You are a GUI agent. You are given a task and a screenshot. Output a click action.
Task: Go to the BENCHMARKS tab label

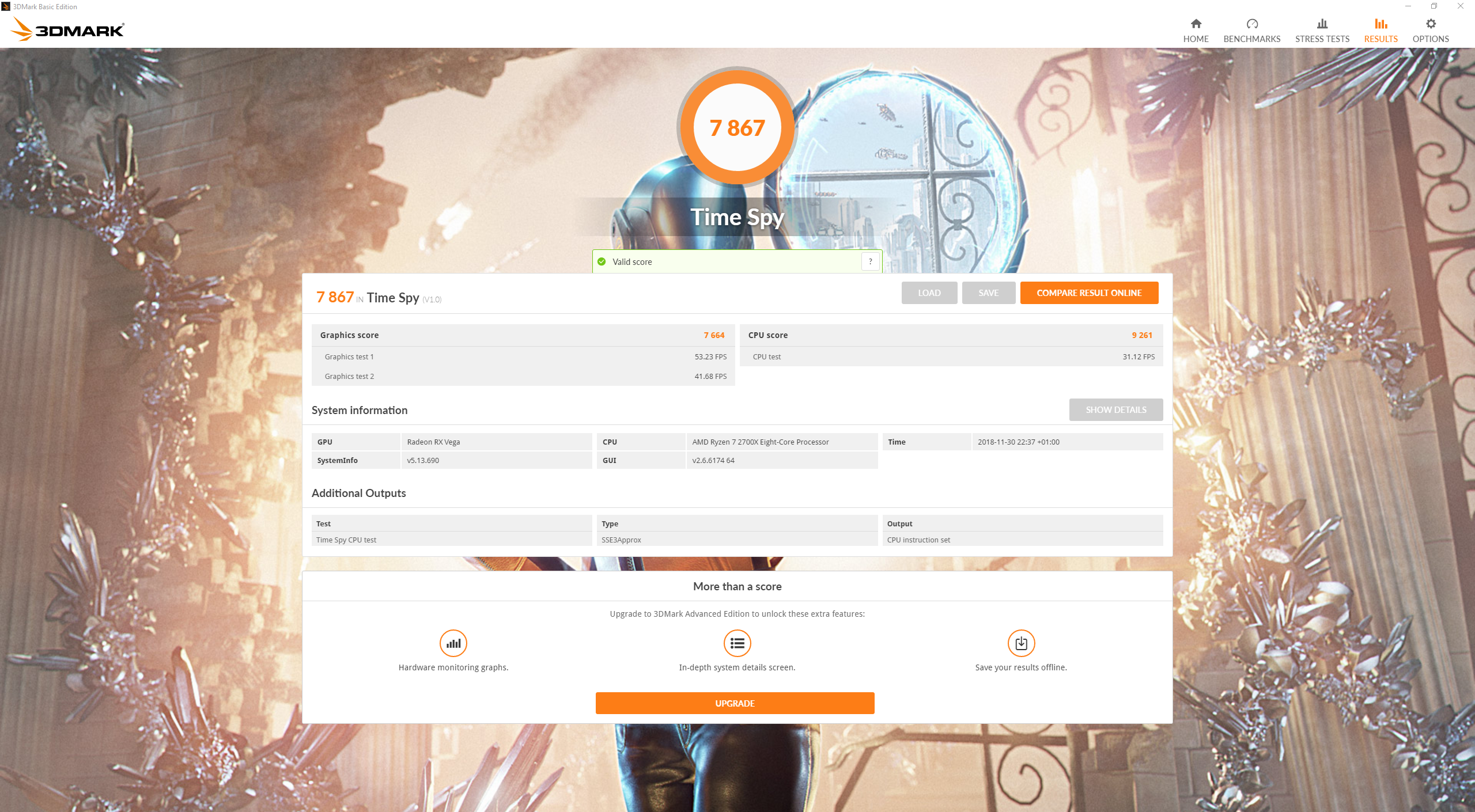click(x=1251, y=39)
